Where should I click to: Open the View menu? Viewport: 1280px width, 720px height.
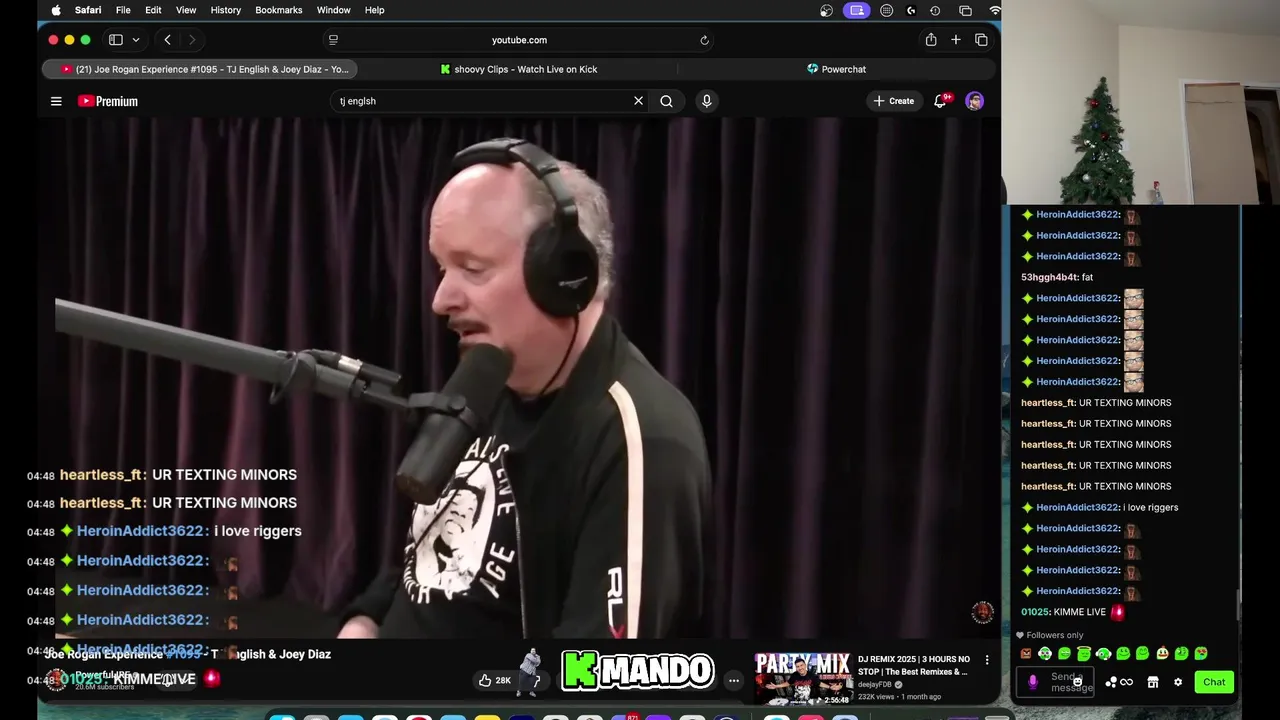tap(186, 10)
